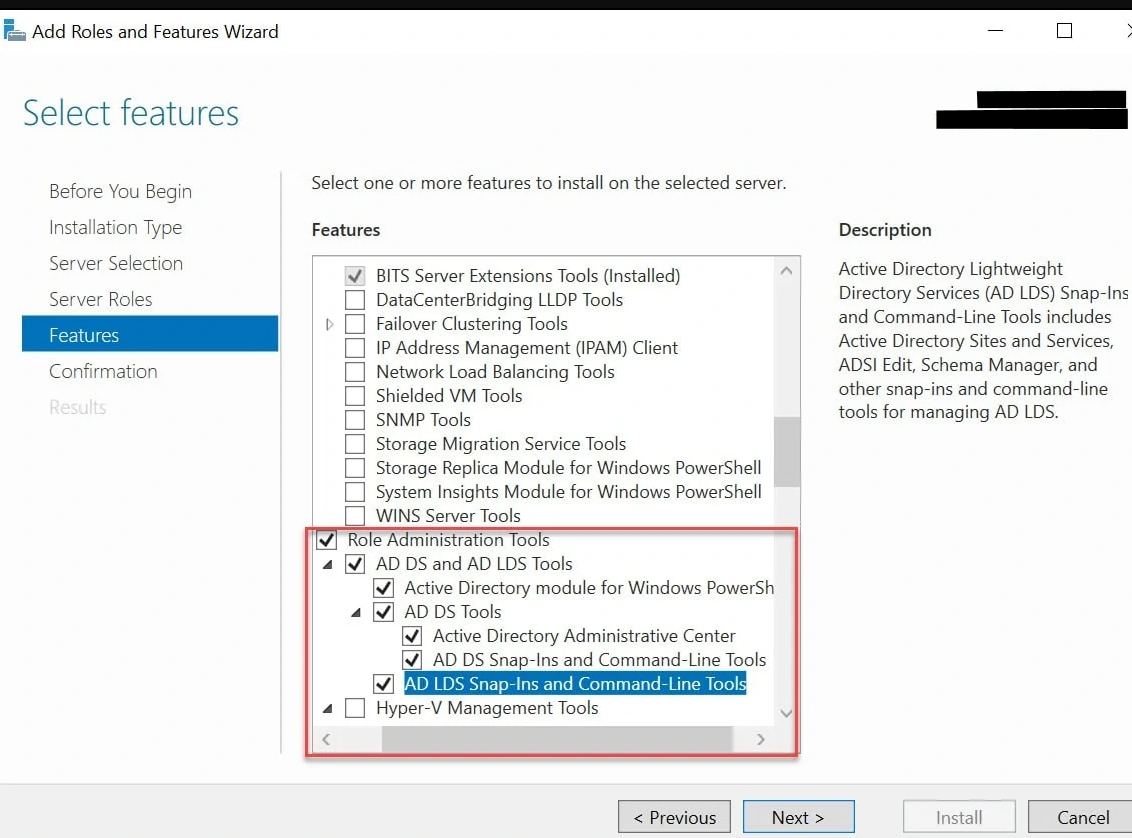Click the Previous button
This screenshot has width=1132, height=838.
coord(674,817)
